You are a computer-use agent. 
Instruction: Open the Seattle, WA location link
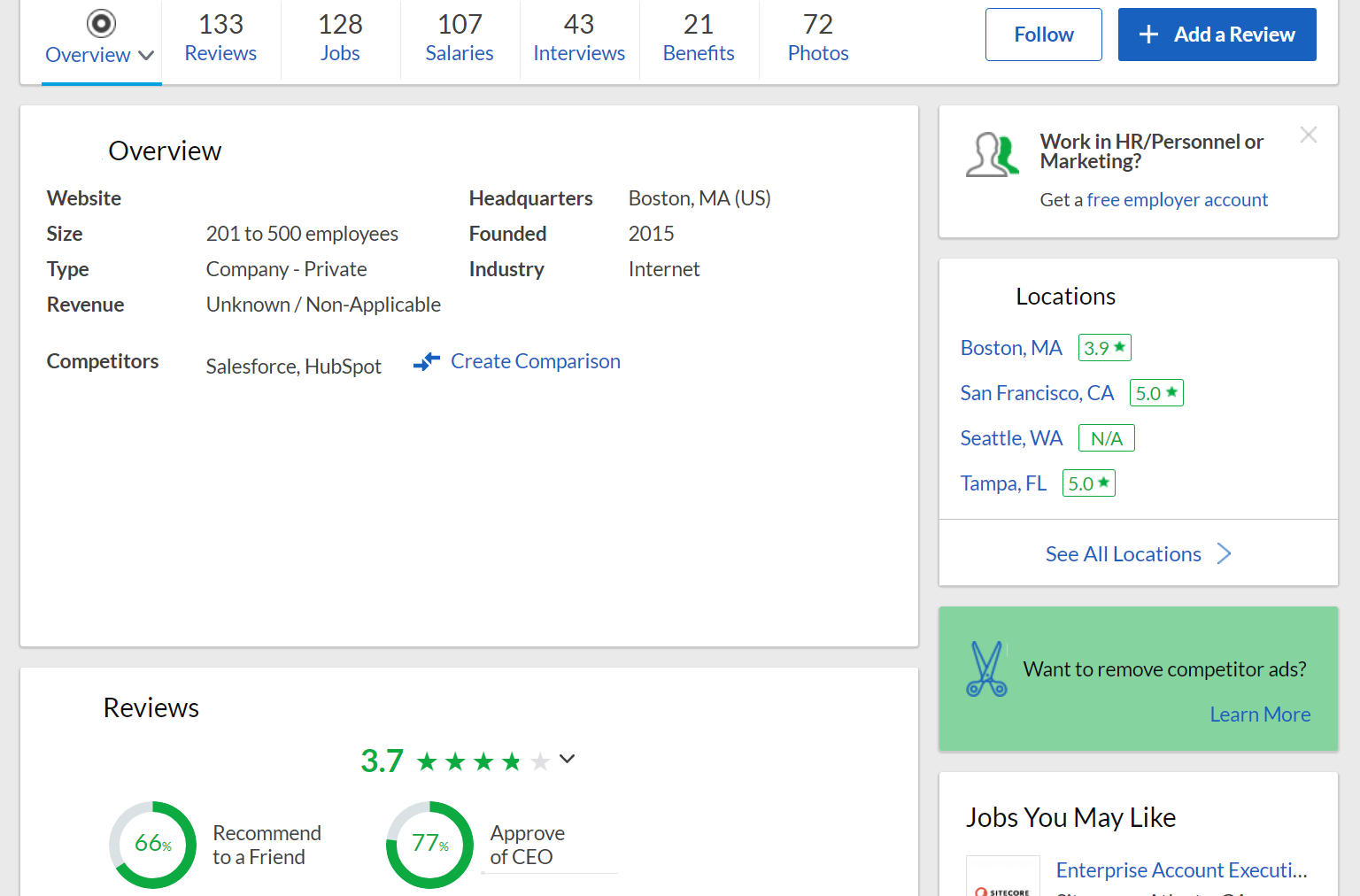pos(1011,438)
